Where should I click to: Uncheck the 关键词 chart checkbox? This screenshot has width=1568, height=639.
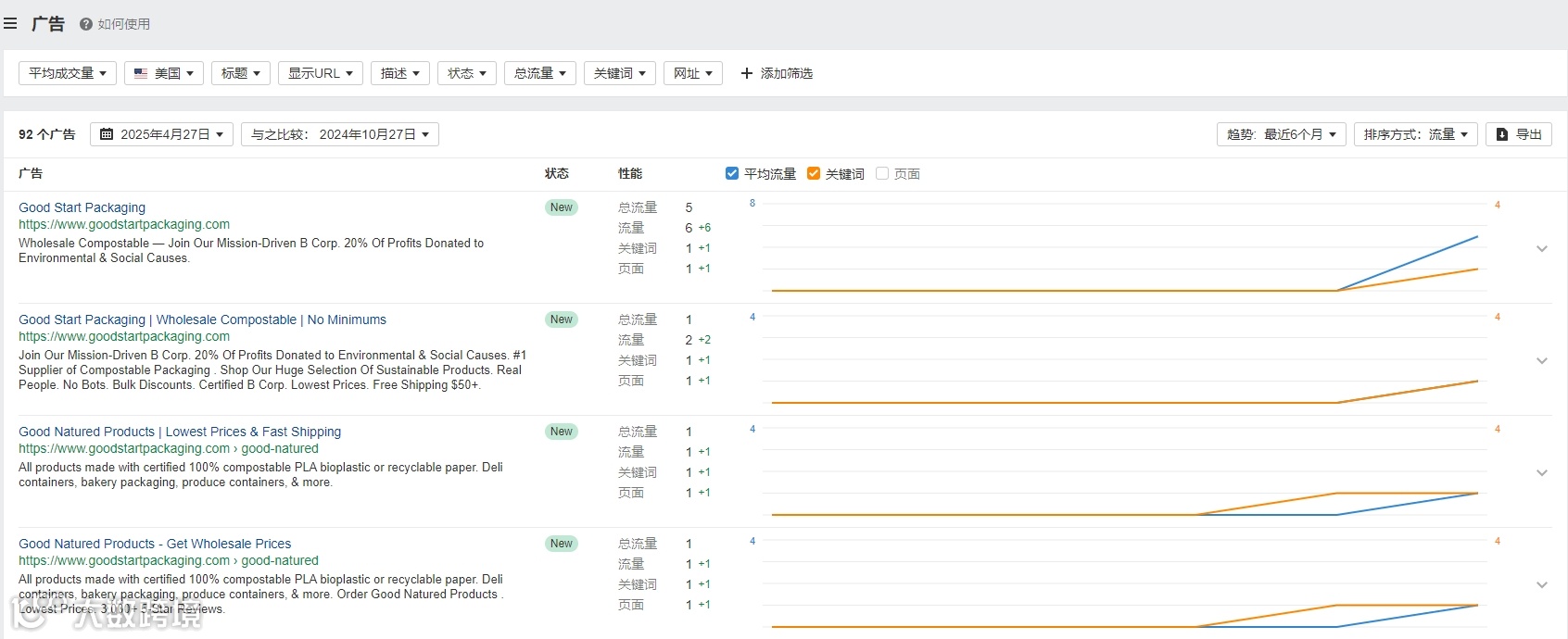(814, 173)
